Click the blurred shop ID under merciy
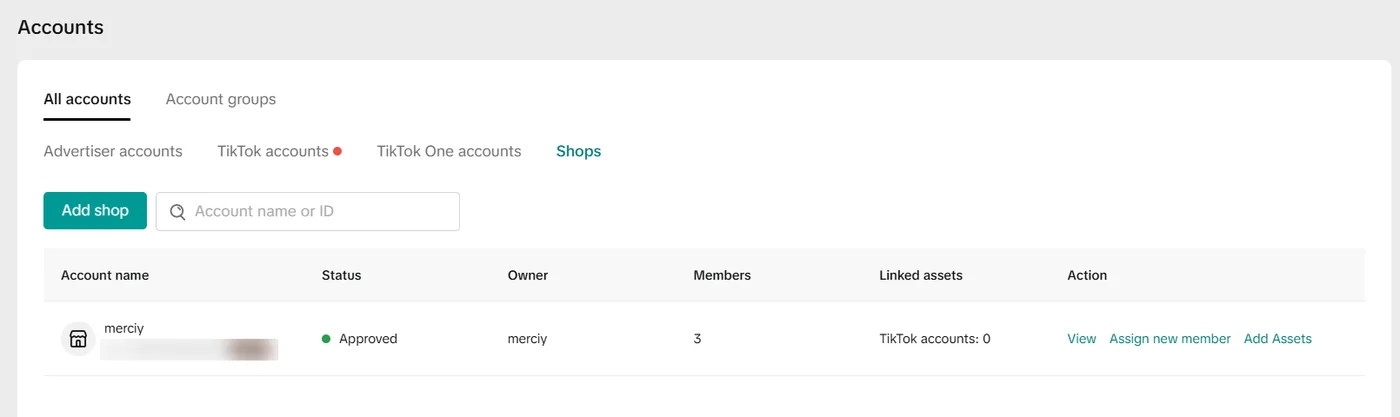 click(190, 349)
